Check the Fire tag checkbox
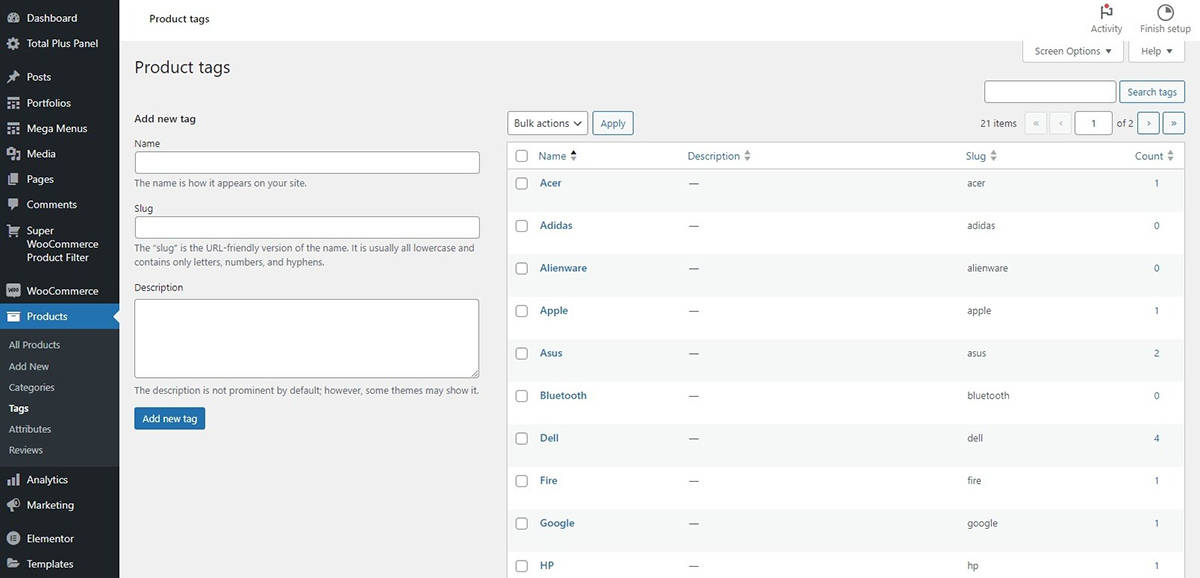The image size is (1200, 578). pyautogui.click(x=521, y=481)
